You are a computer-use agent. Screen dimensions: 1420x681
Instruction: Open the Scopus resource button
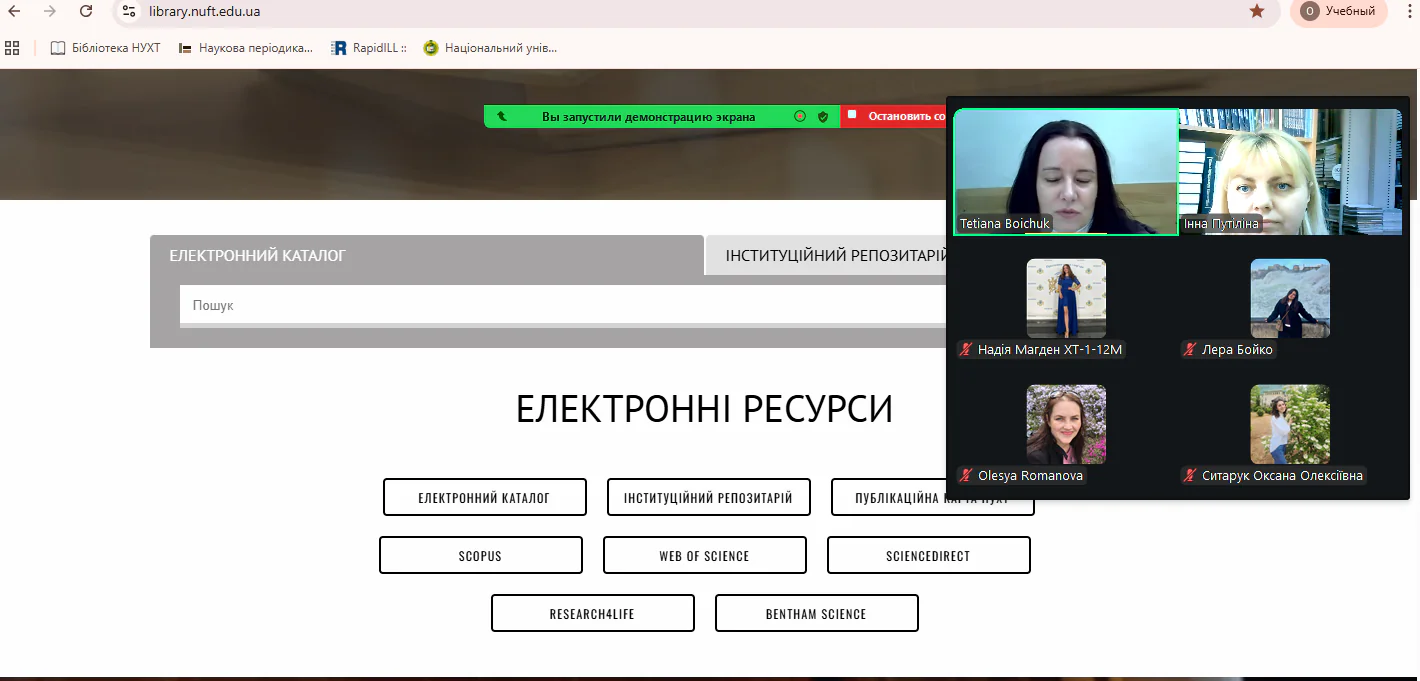tap(480, 556)
